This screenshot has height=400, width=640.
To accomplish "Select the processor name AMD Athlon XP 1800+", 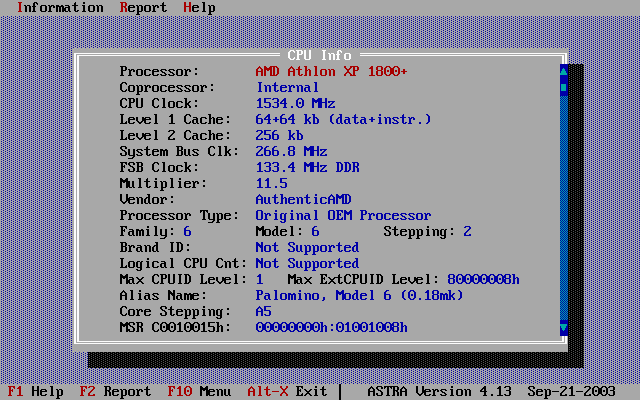I will click(x=331, y=71).
